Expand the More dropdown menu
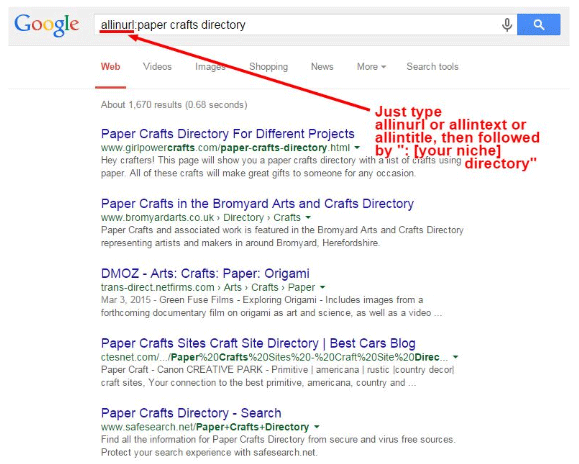579x464 pixels. (x=371, y=67)
